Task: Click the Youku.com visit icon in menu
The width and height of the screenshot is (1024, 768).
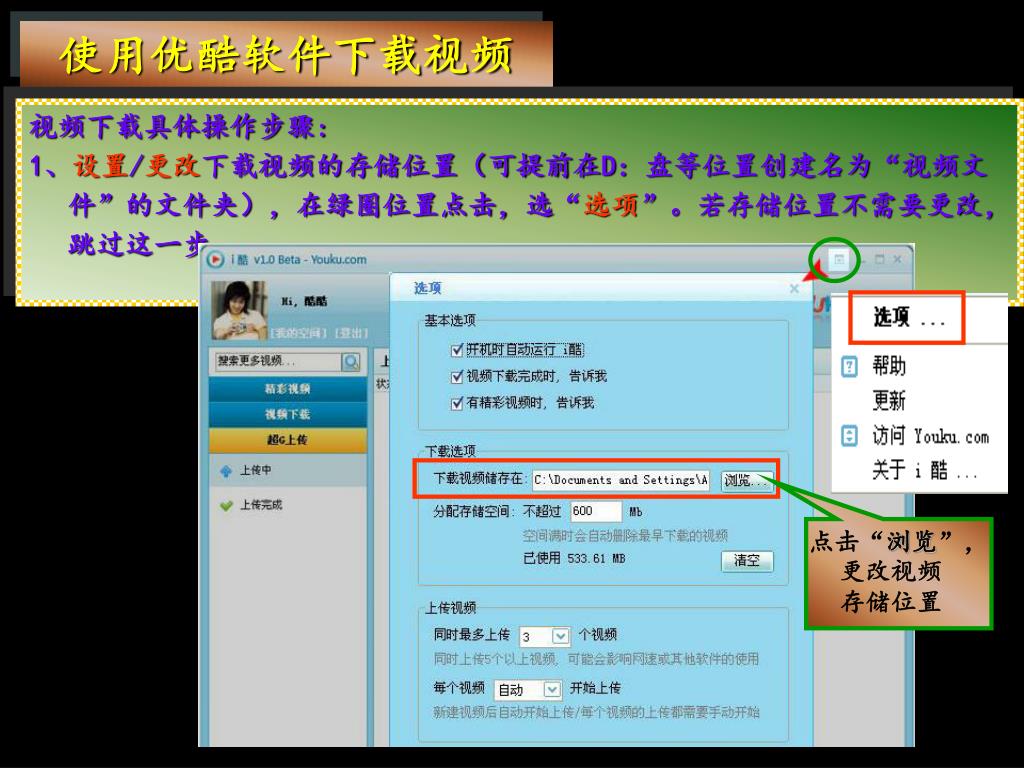Action: 849,436
